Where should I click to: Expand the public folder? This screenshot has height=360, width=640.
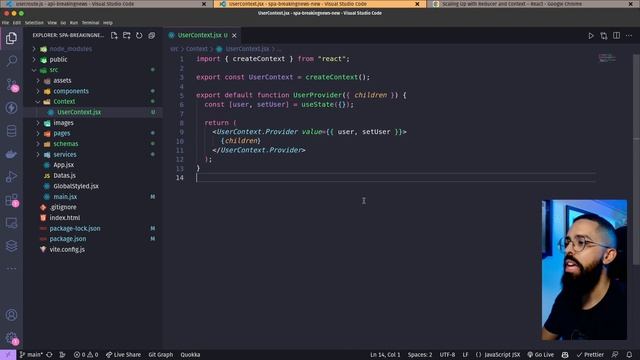pos(34,60)
